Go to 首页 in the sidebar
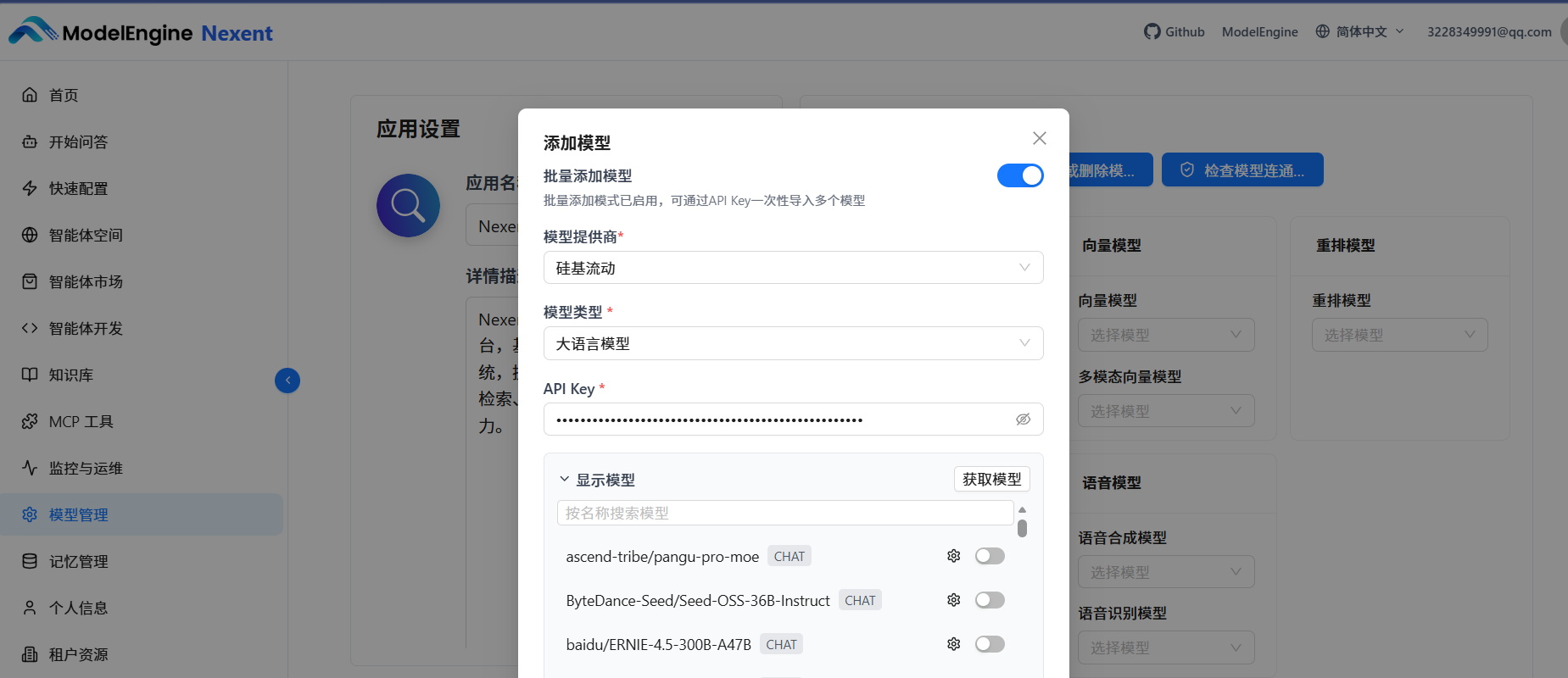This screenshot has width=1568, height=678. [142, 95]
